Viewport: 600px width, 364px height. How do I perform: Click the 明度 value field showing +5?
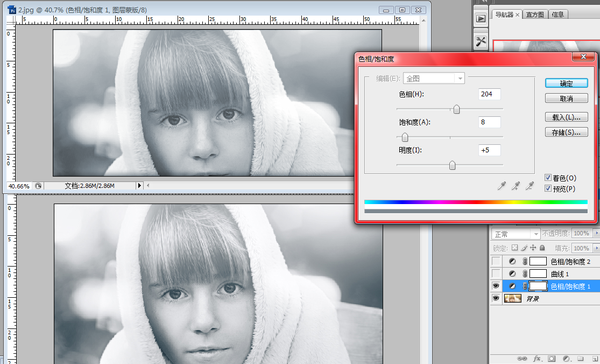pyautogui.click(x=489, y=150)
